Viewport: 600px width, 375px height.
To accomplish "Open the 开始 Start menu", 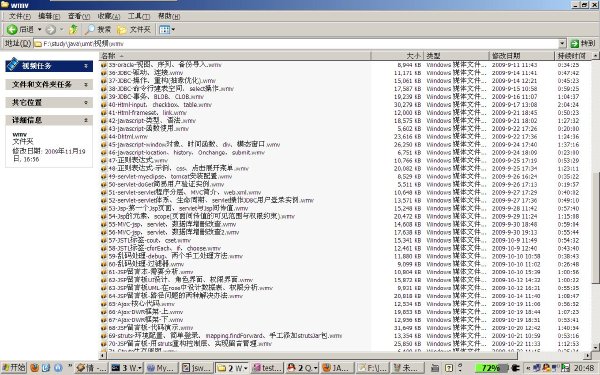I will click(x=14, y=368).
